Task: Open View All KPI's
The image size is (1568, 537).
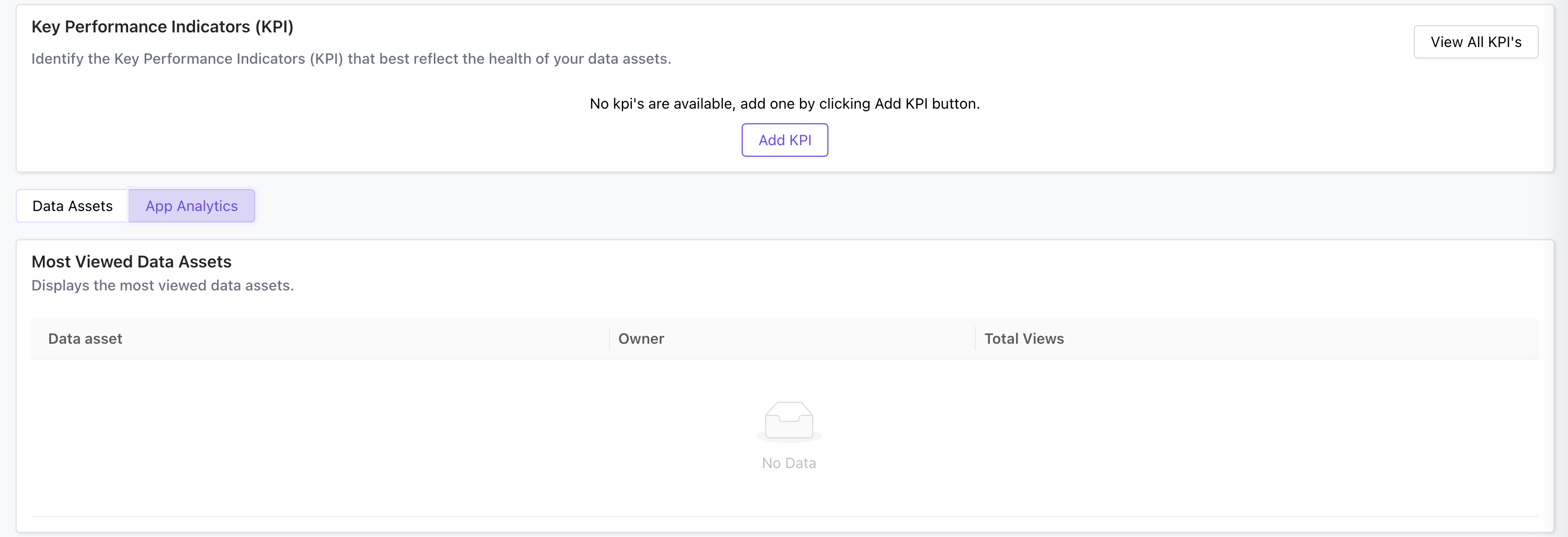Action: pyautogui.click(x=1475, y=42)
